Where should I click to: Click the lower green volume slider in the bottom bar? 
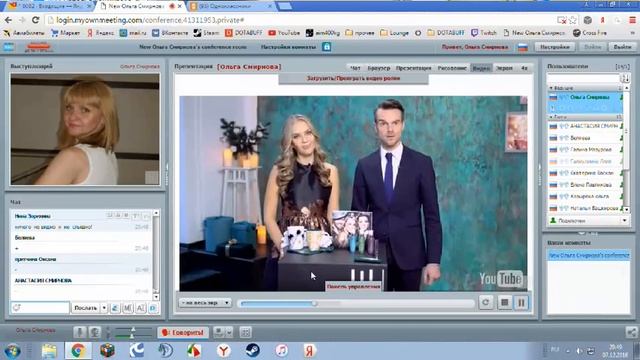click(x=133, y=336)
